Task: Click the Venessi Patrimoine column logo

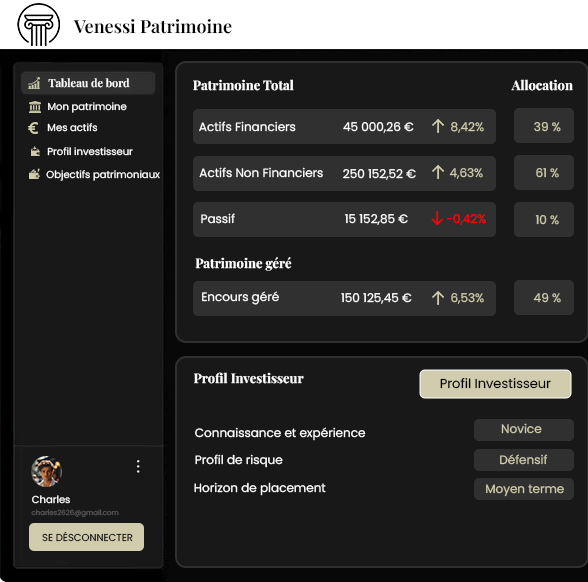Action: (x=39, y=25)
